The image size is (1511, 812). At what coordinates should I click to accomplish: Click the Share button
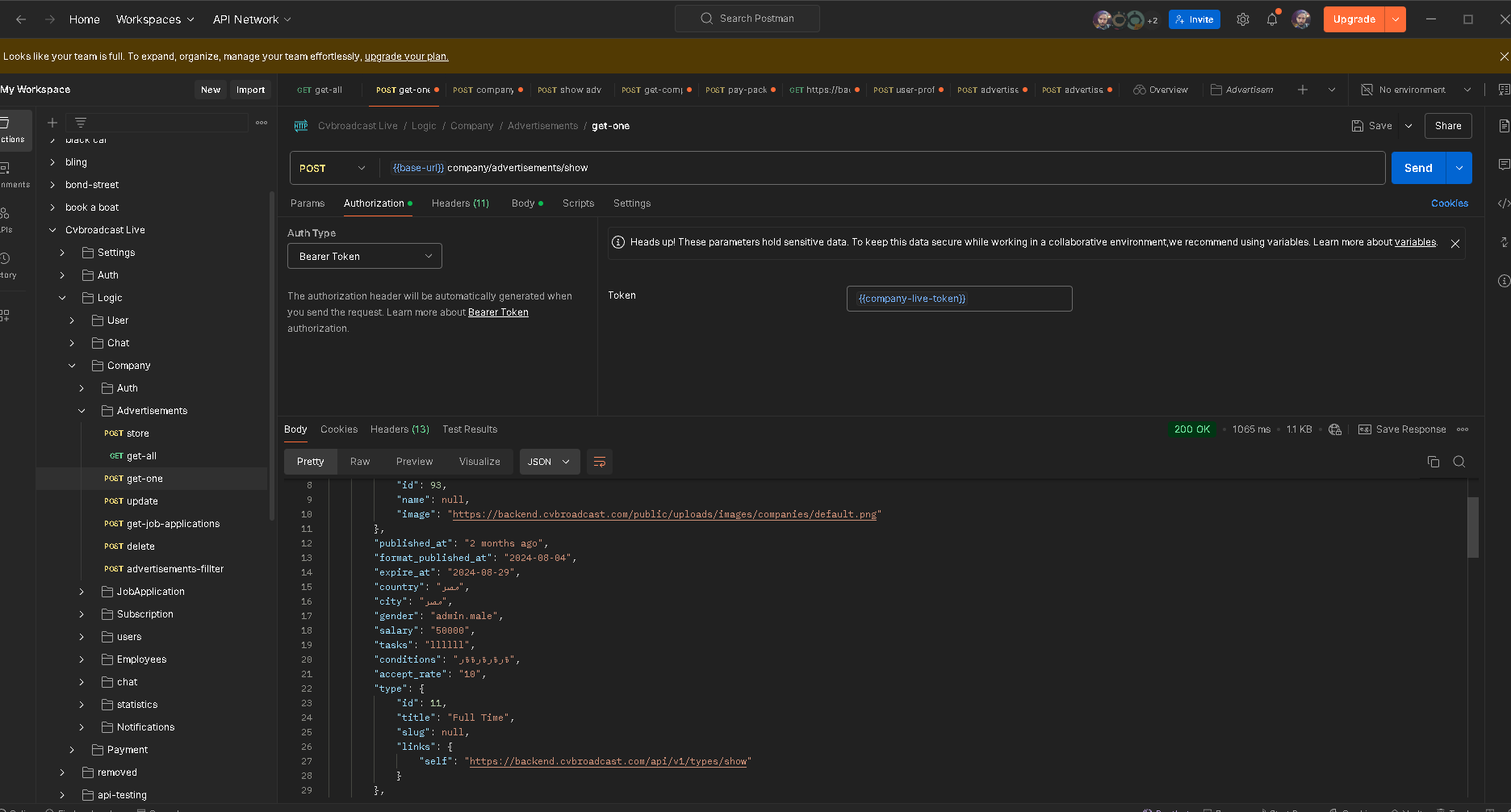1448,126
